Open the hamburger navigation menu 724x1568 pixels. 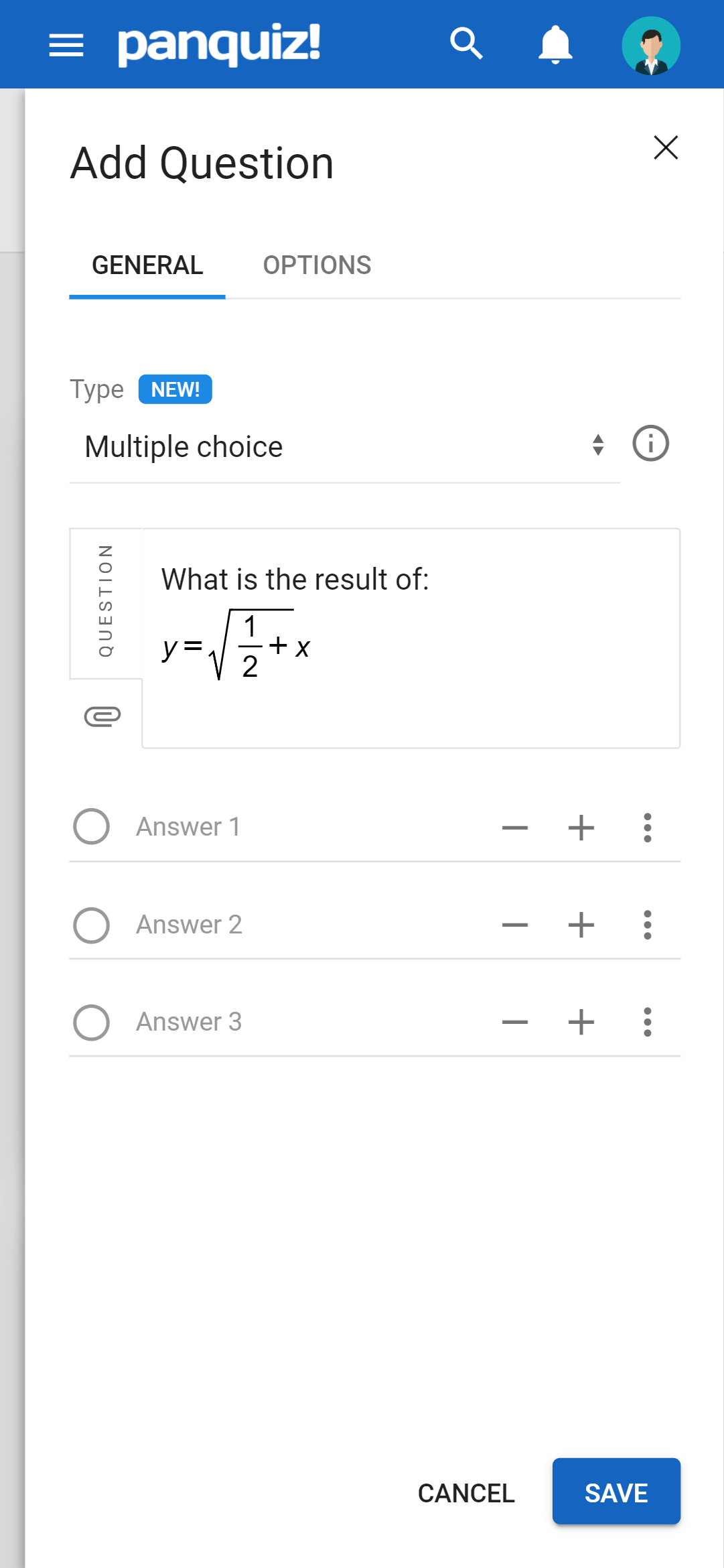66,46
